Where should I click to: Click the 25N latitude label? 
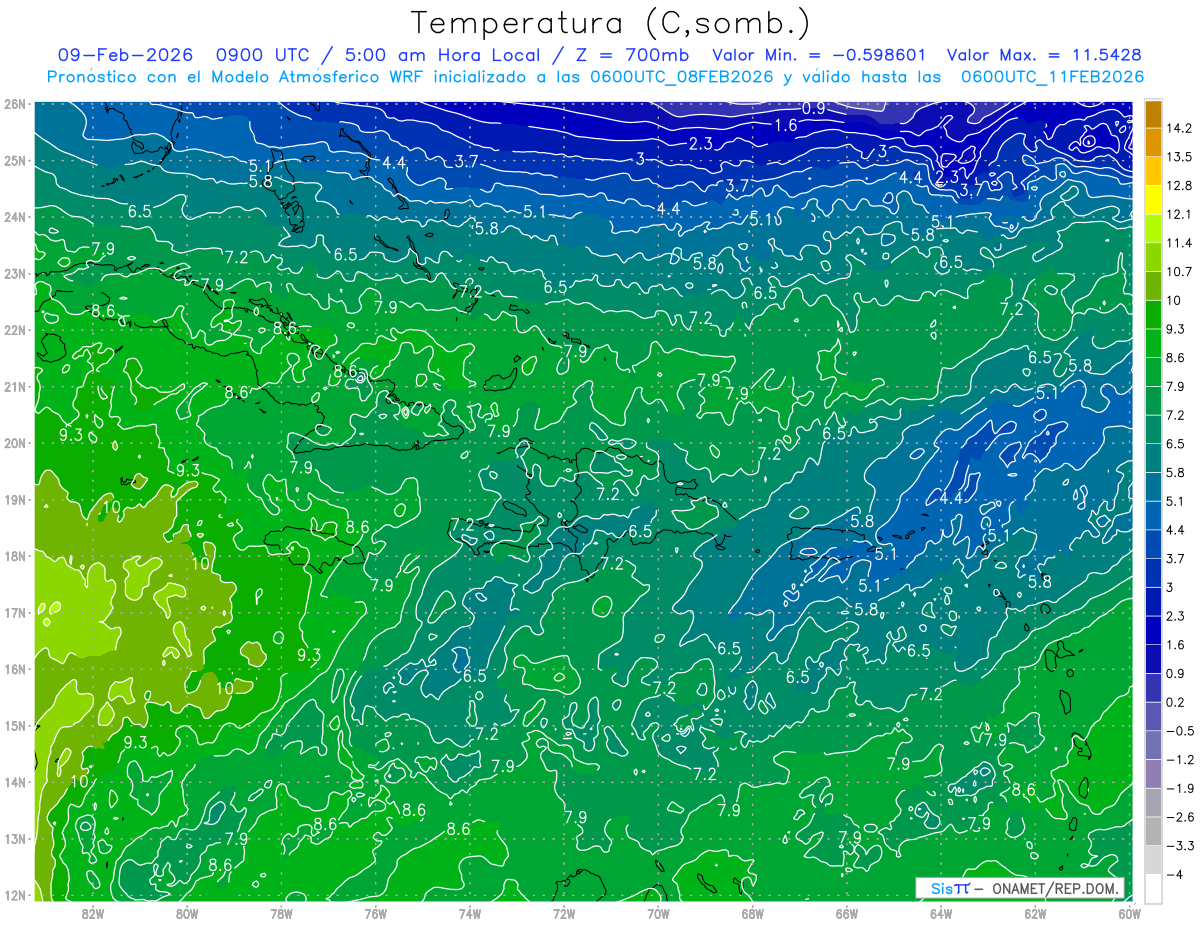(x=15, y=160)
